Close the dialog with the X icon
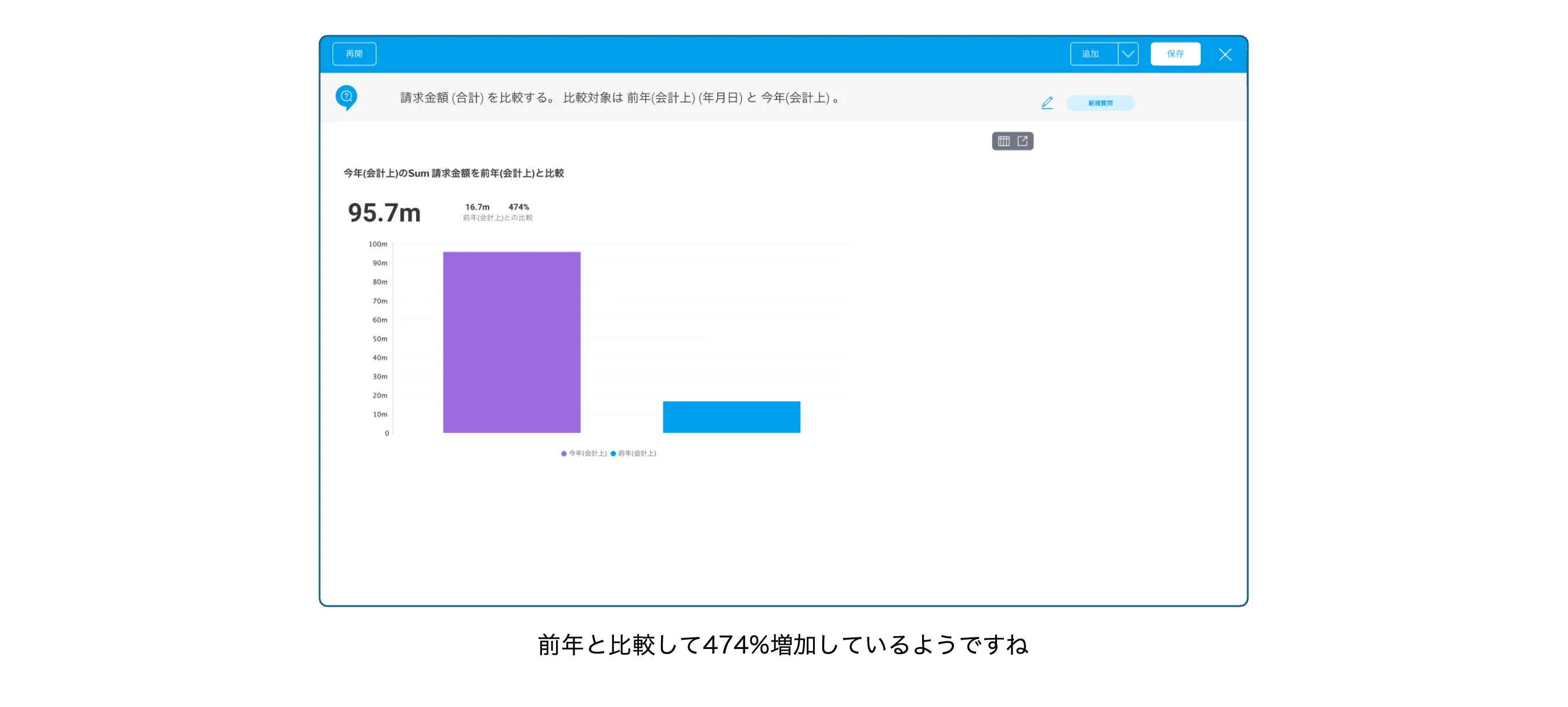This screenshot has width=1568, height=707. [x=1224, y=55]
